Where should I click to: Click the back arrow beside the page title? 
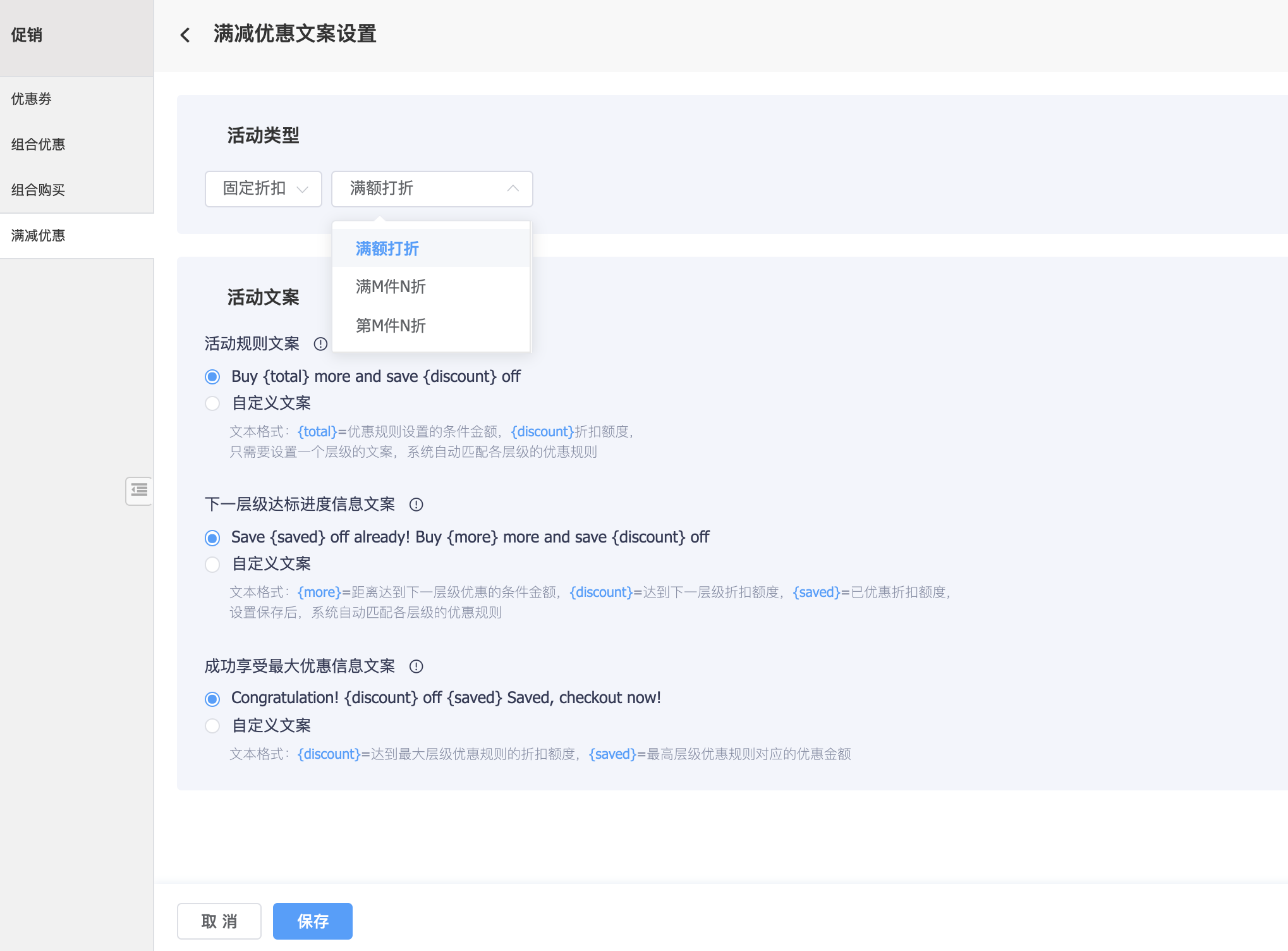(x=185, y=35)
